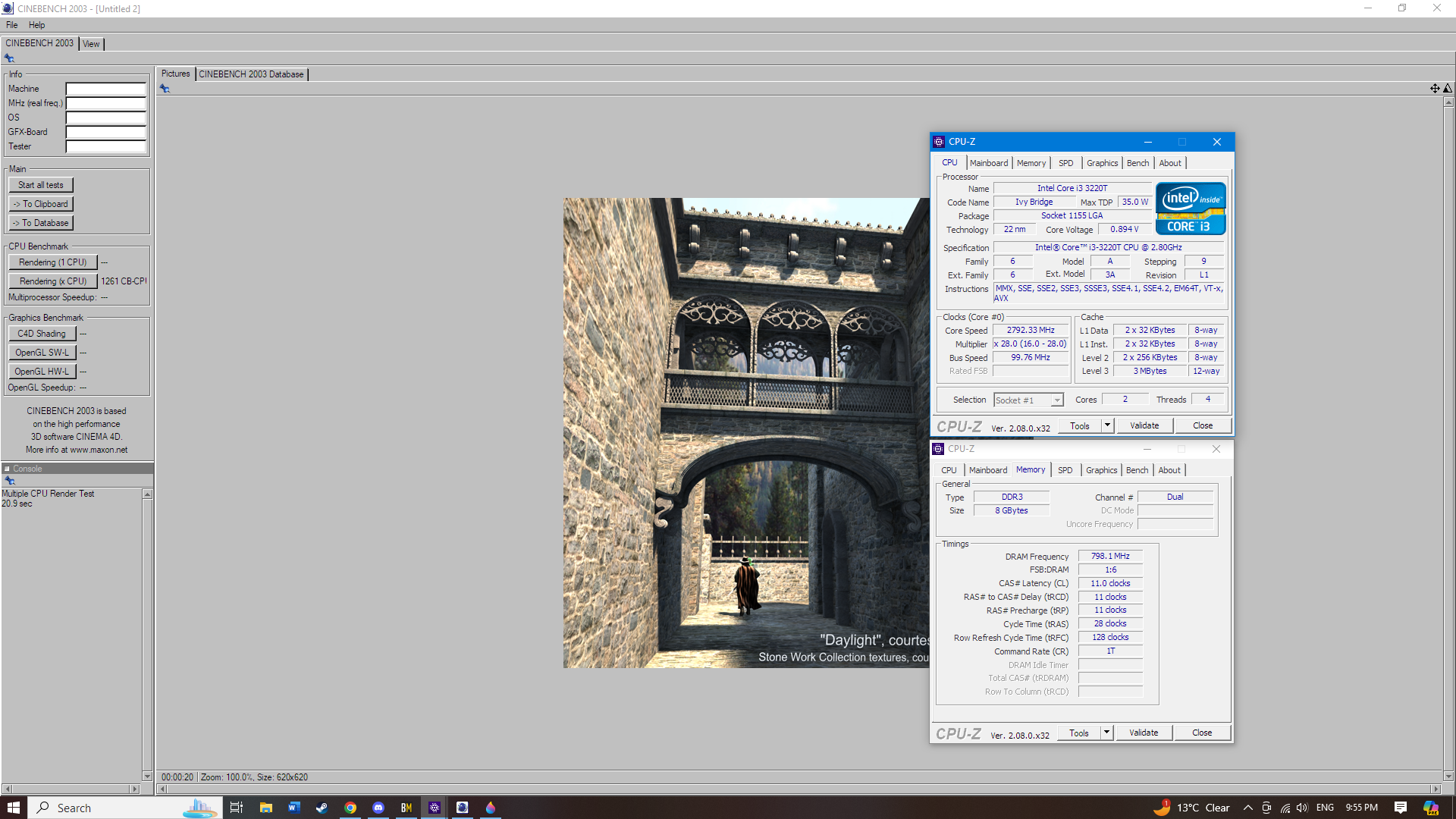1456x819 pixels.
Task: Click the pushpin icon in the Console panel
Action: (10, 481)
